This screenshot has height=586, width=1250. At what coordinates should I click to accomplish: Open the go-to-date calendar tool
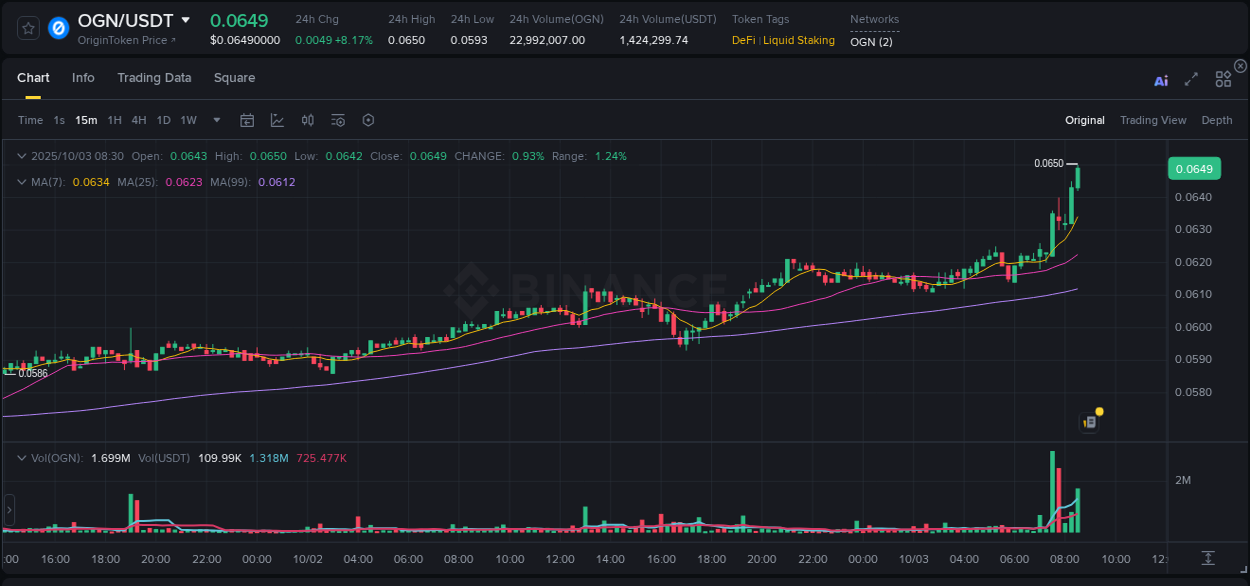pyautogui.click(x=247, y=120)
